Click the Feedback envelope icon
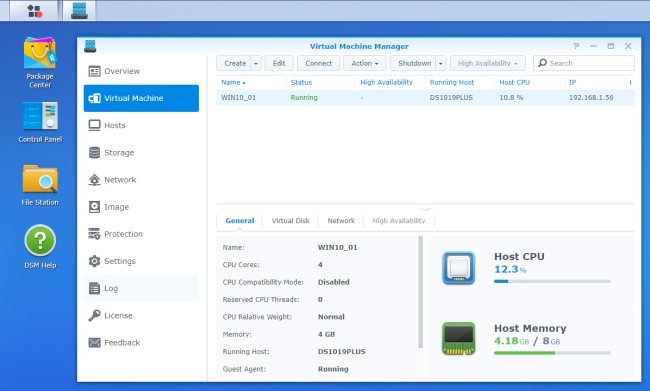The image size is (650, 391). 95,342
